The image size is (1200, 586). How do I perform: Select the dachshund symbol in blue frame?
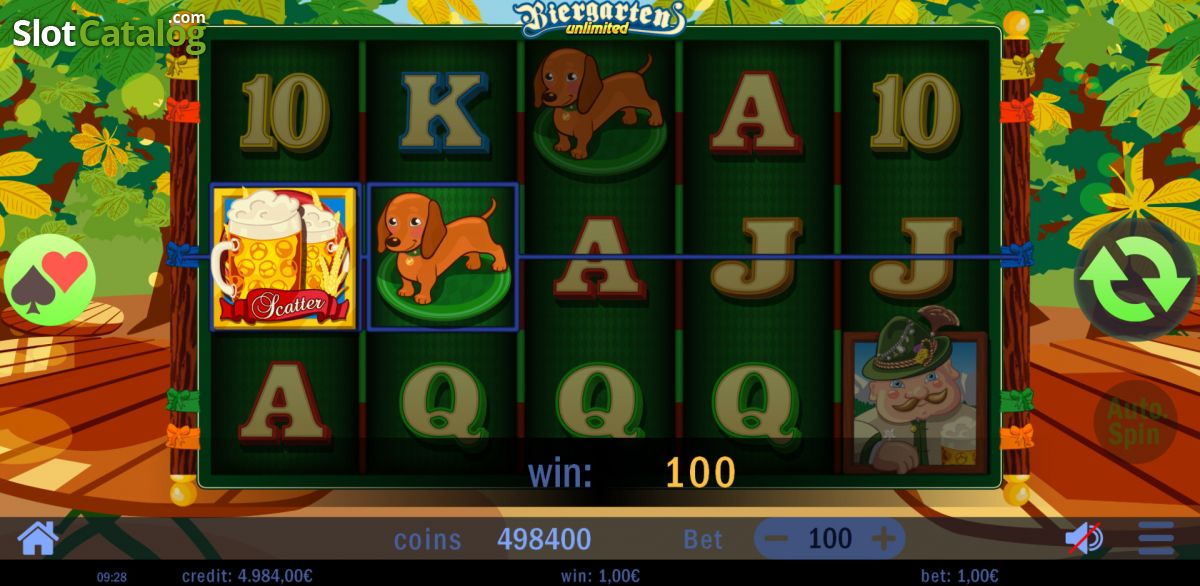[442, 256]
